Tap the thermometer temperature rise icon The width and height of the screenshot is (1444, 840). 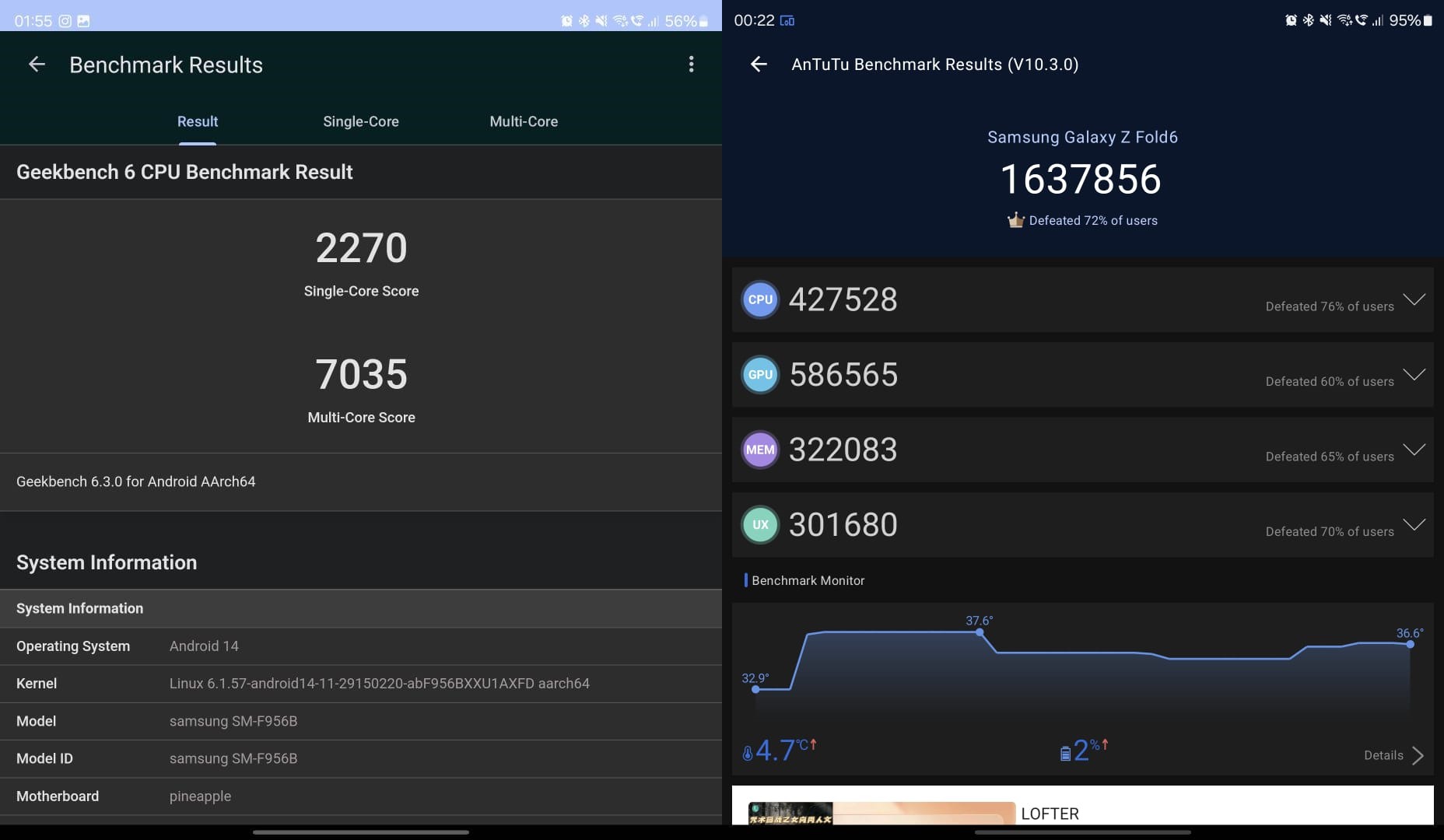747,753
